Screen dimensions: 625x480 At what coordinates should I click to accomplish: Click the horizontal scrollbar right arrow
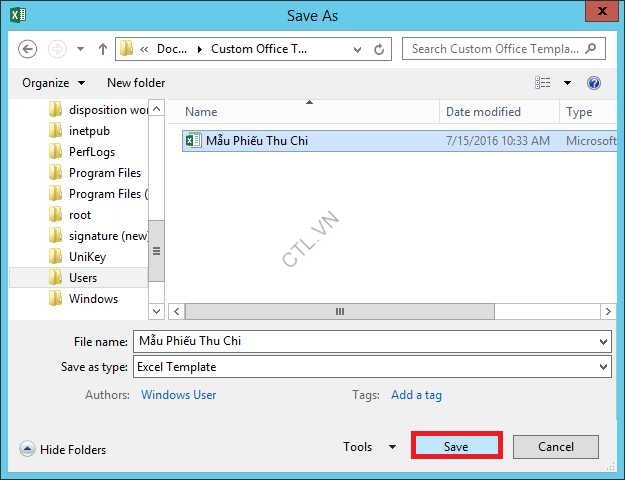pyautogui.click(x=608, y=311)
